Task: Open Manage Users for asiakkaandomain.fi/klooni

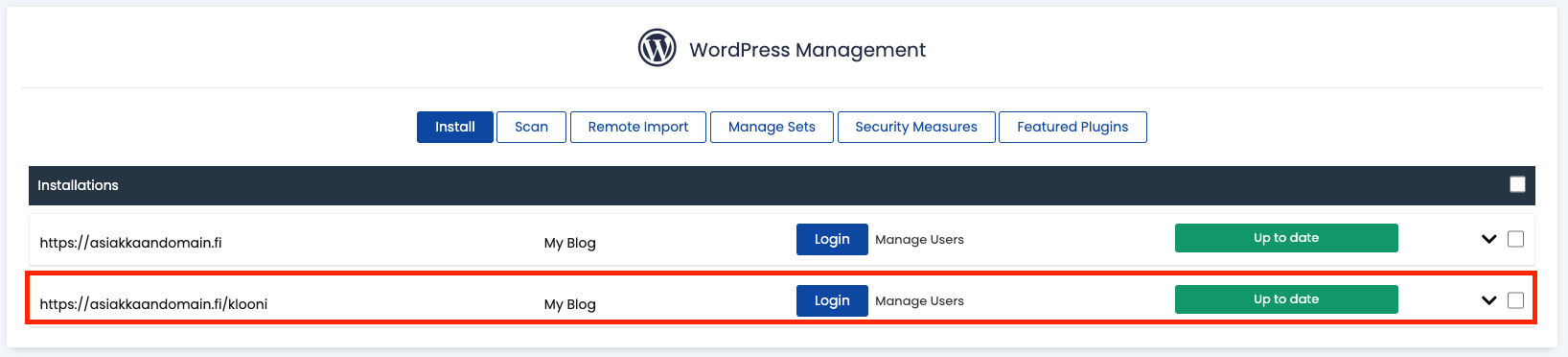Action: (919, 301)
